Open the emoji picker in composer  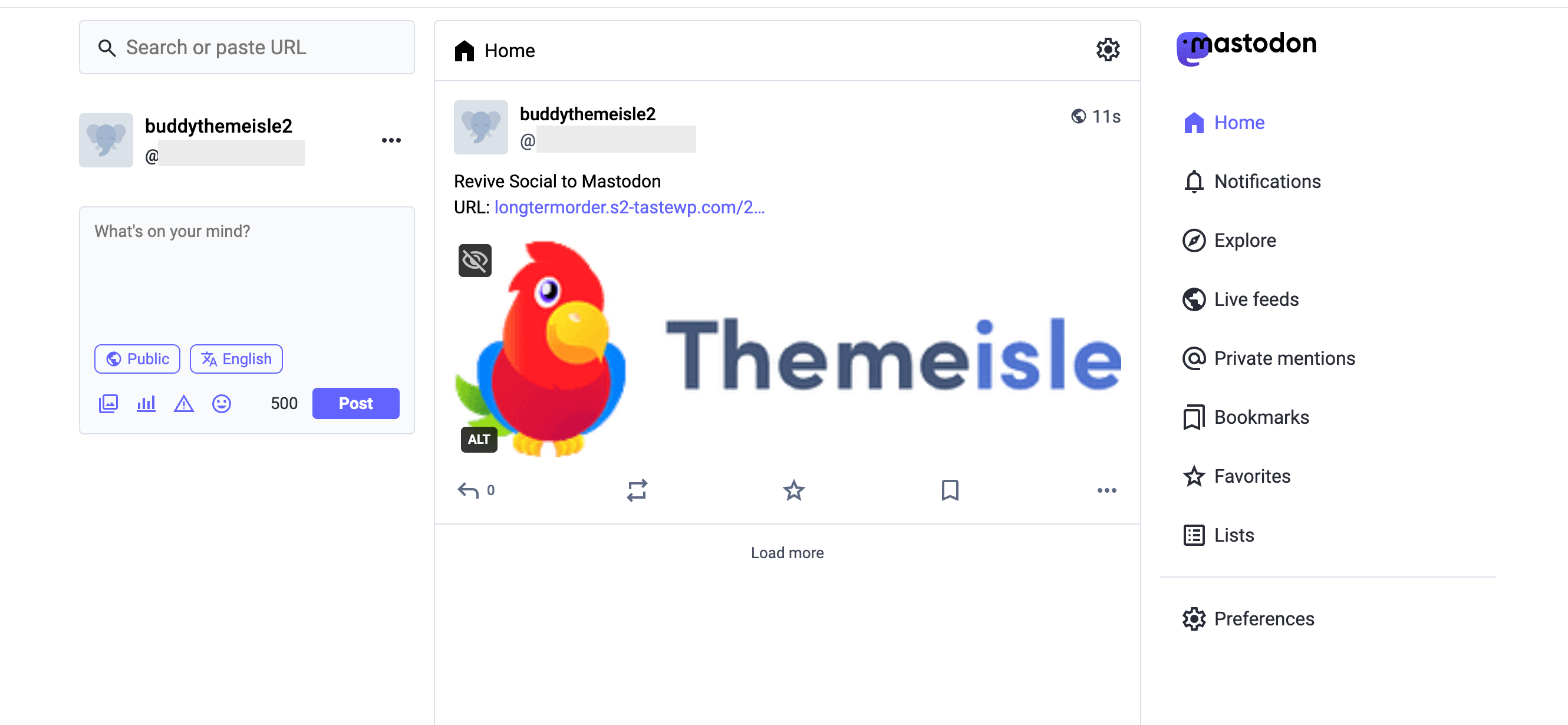click(x=222, y=404)
